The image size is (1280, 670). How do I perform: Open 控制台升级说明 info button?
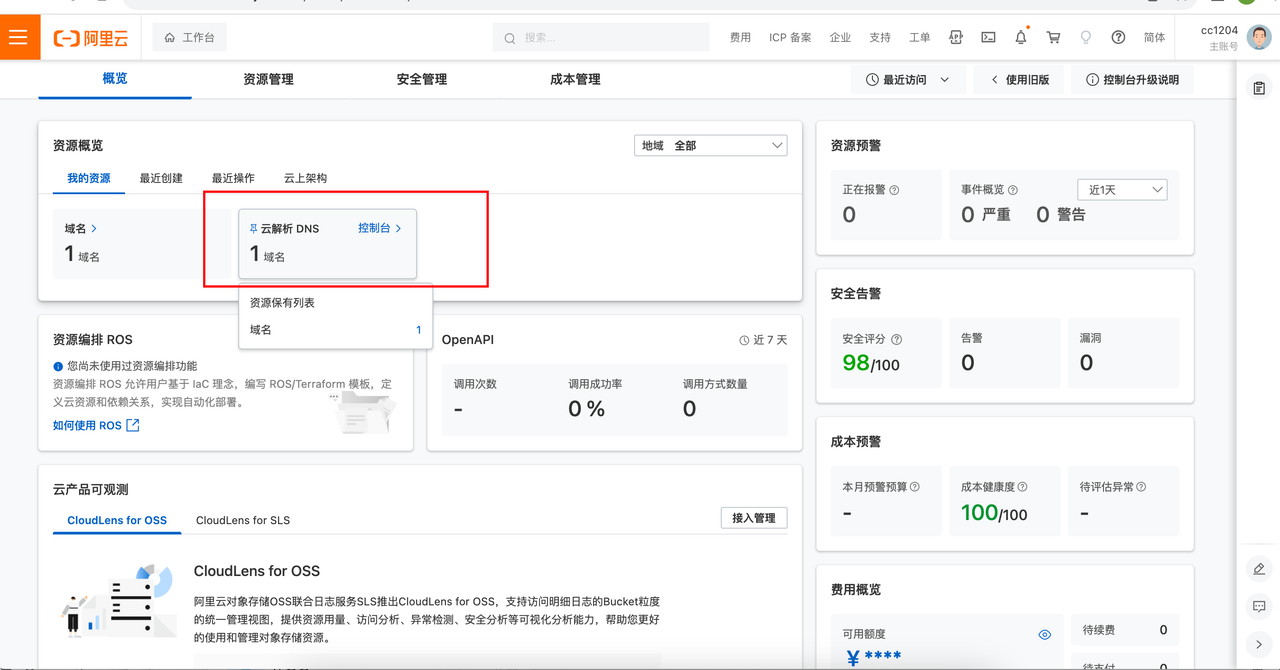click(x=1132, y=80)
